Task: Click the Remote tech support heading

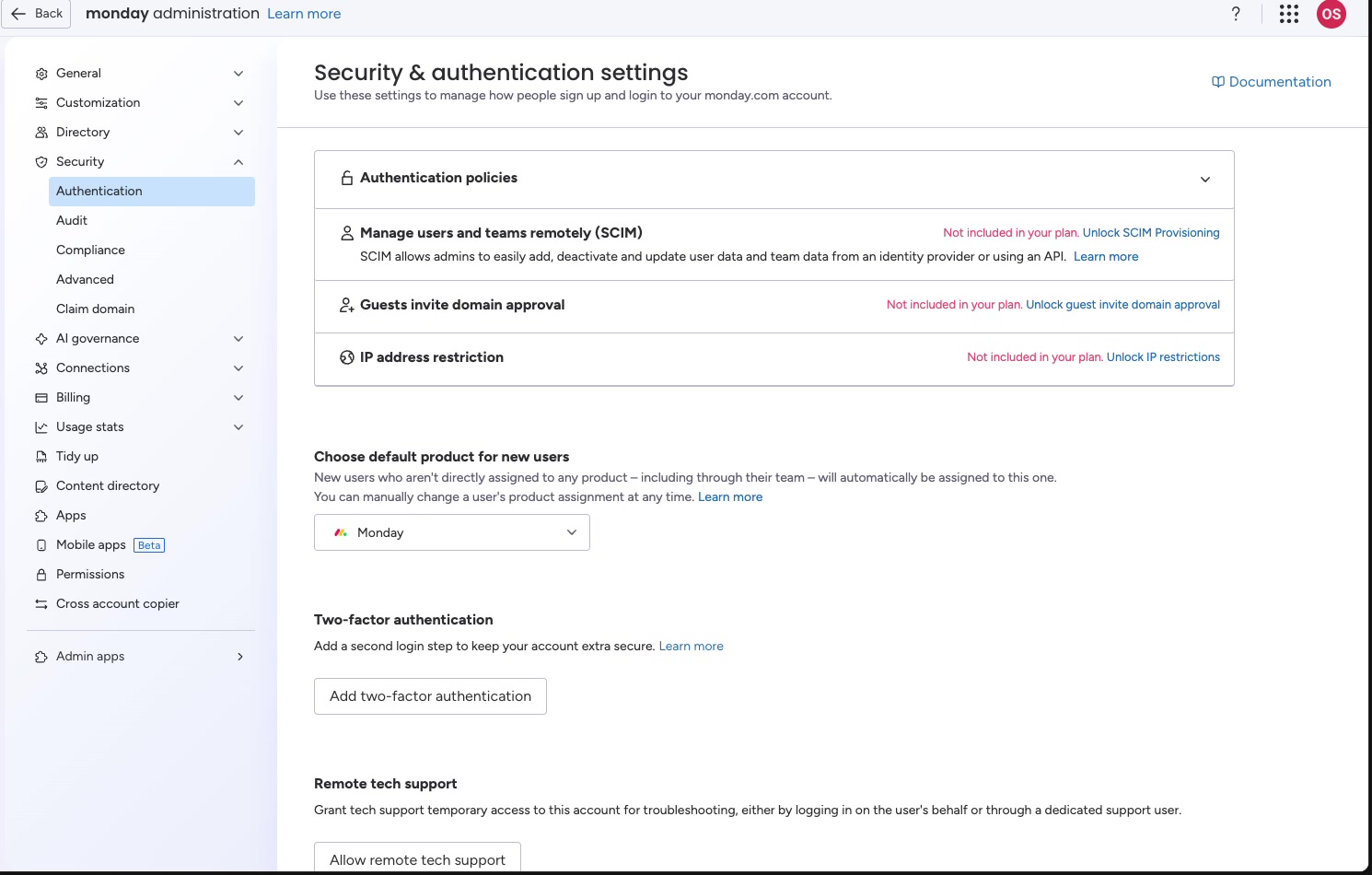Action: point(386,784)
